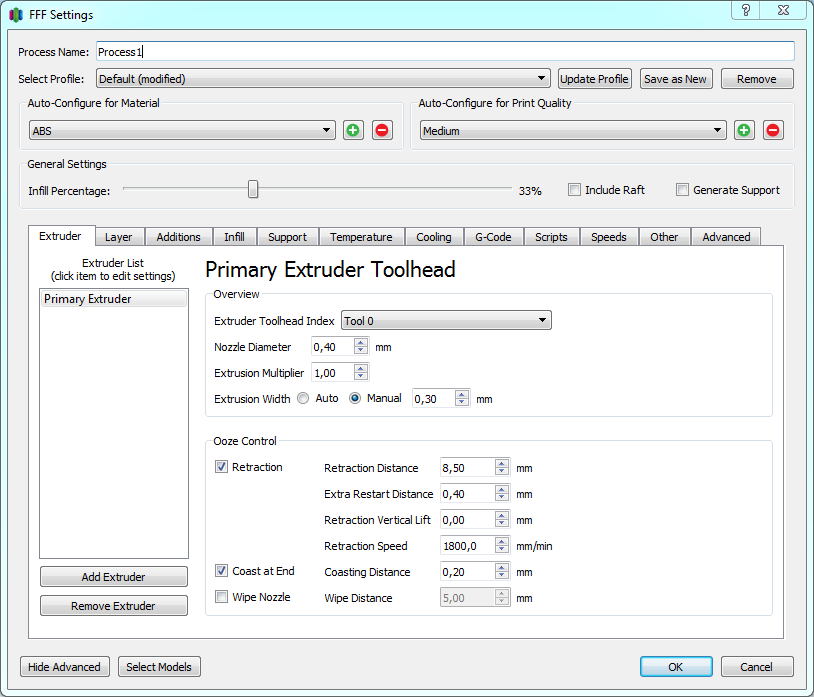814x697 pixels.
Task: Decrease Coasting Distance with down arrow
Action: [x=501, y=576]
